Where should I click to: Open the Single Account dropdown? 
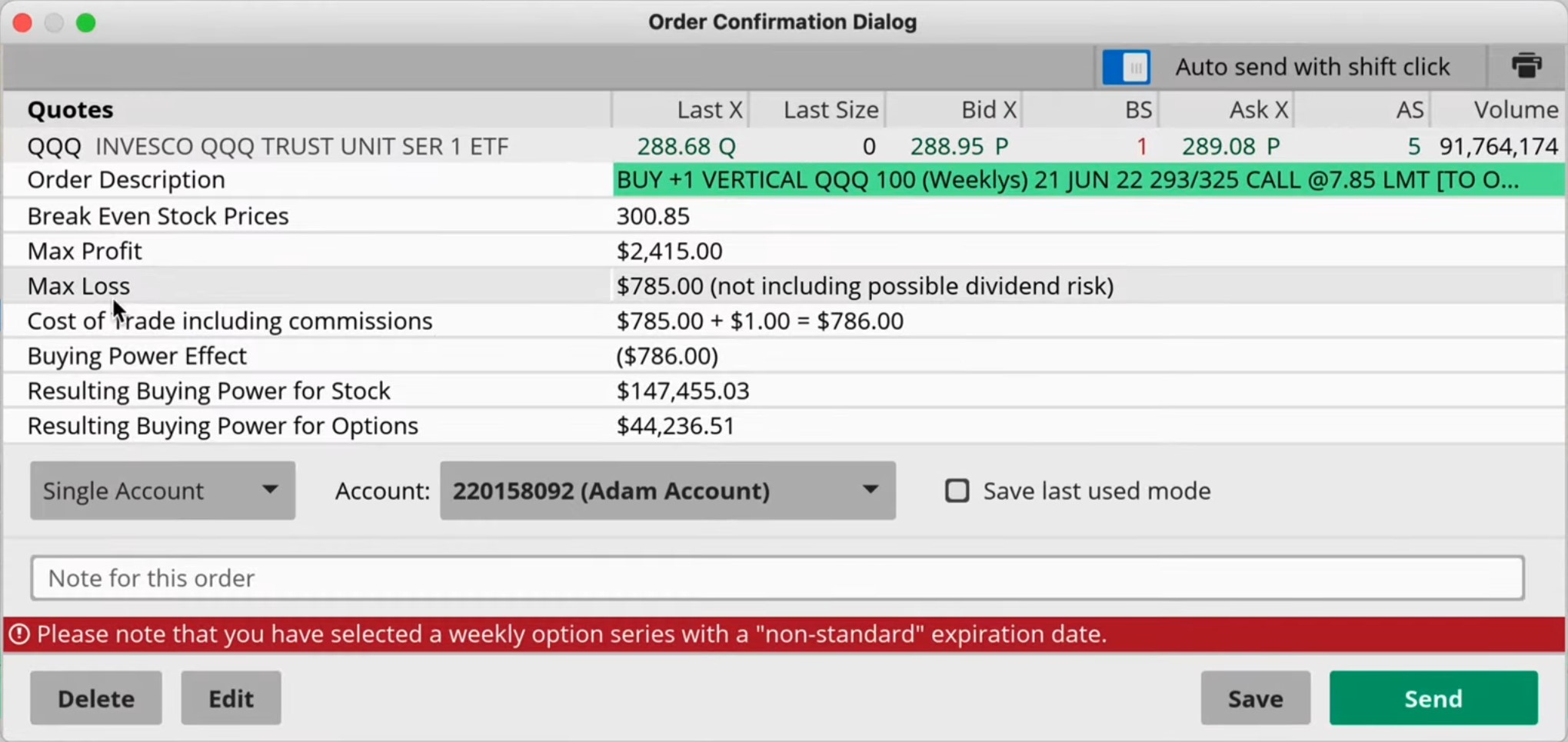(x=162, y=491)
